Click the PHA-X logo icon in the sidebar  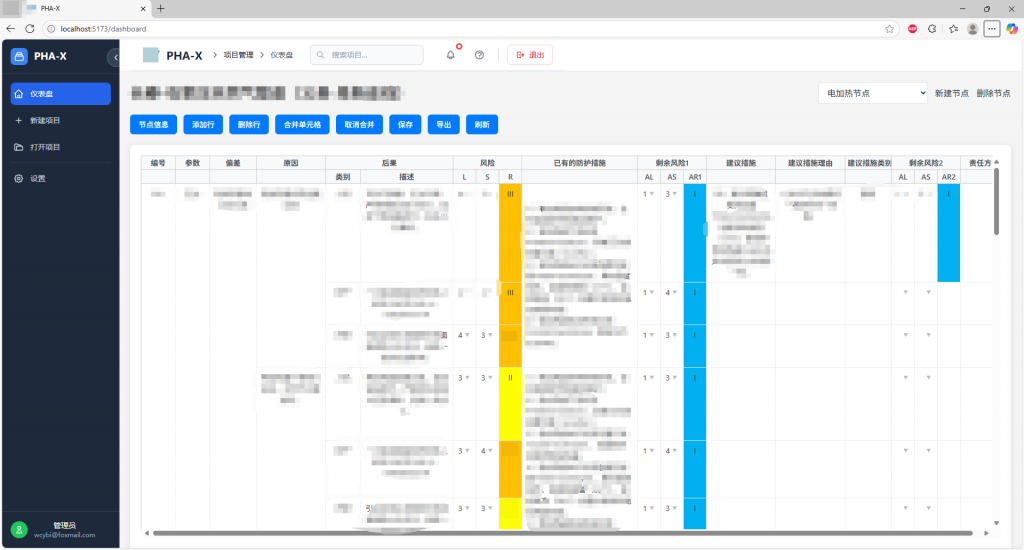pyautogui.click(x=19, y=56)
